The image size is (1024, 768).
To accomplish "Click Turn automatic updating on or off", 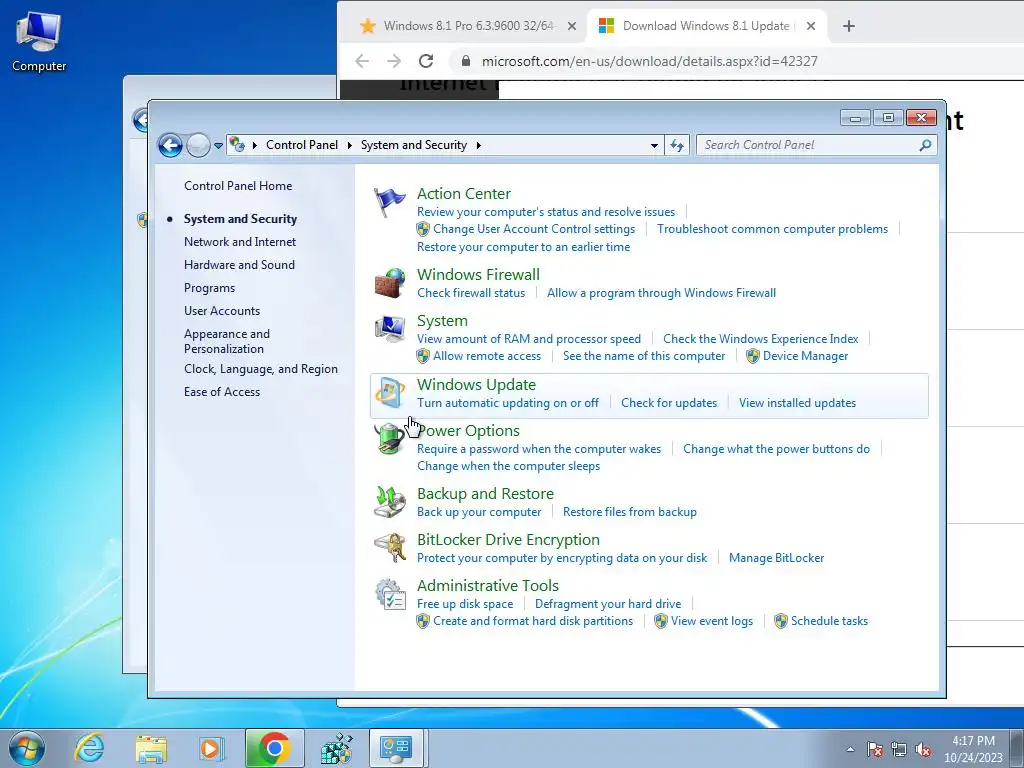I will pyautogui.click(x=507, y=403).
